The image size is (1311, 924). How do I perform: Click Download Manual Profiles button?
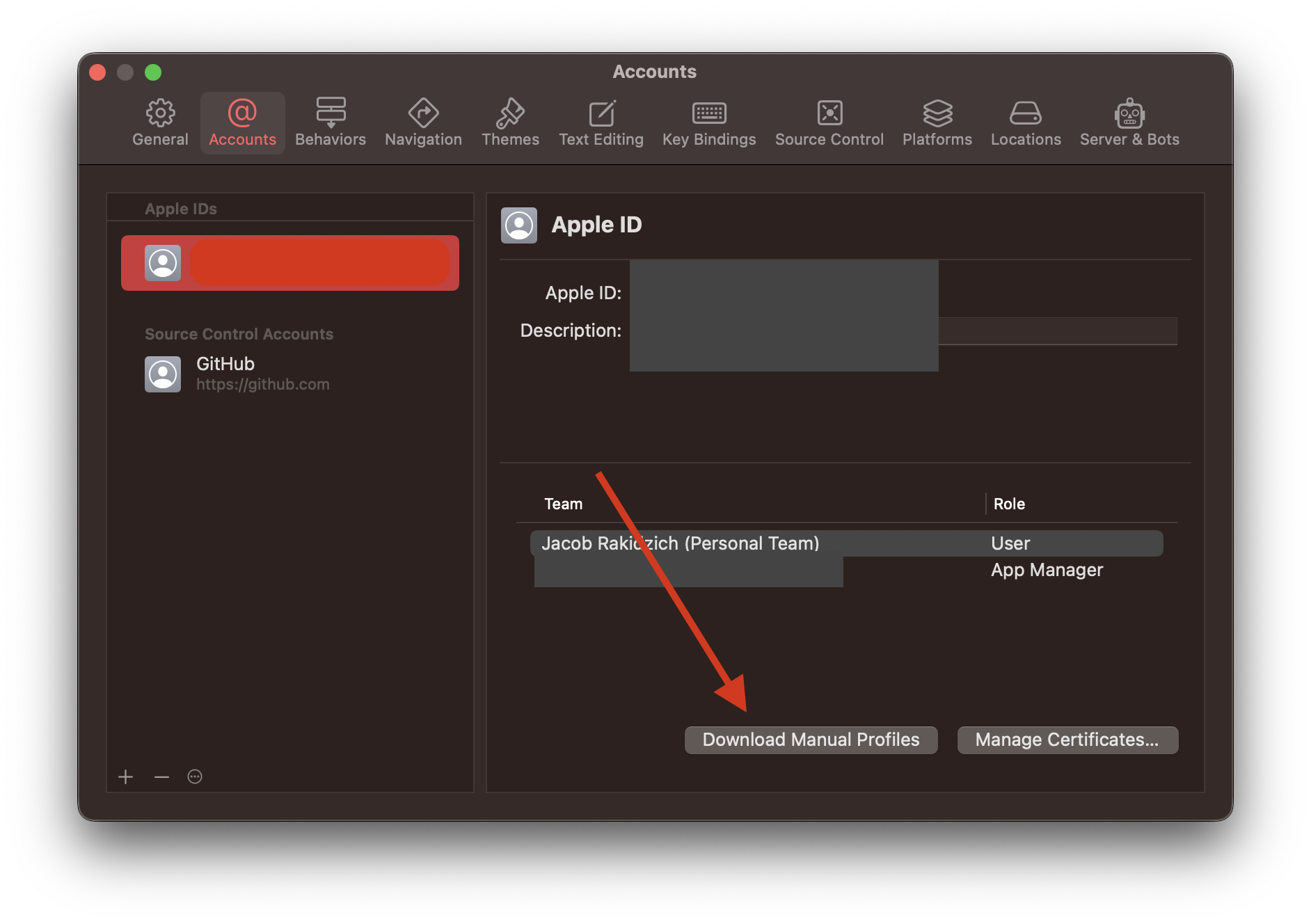coord(811,740)
